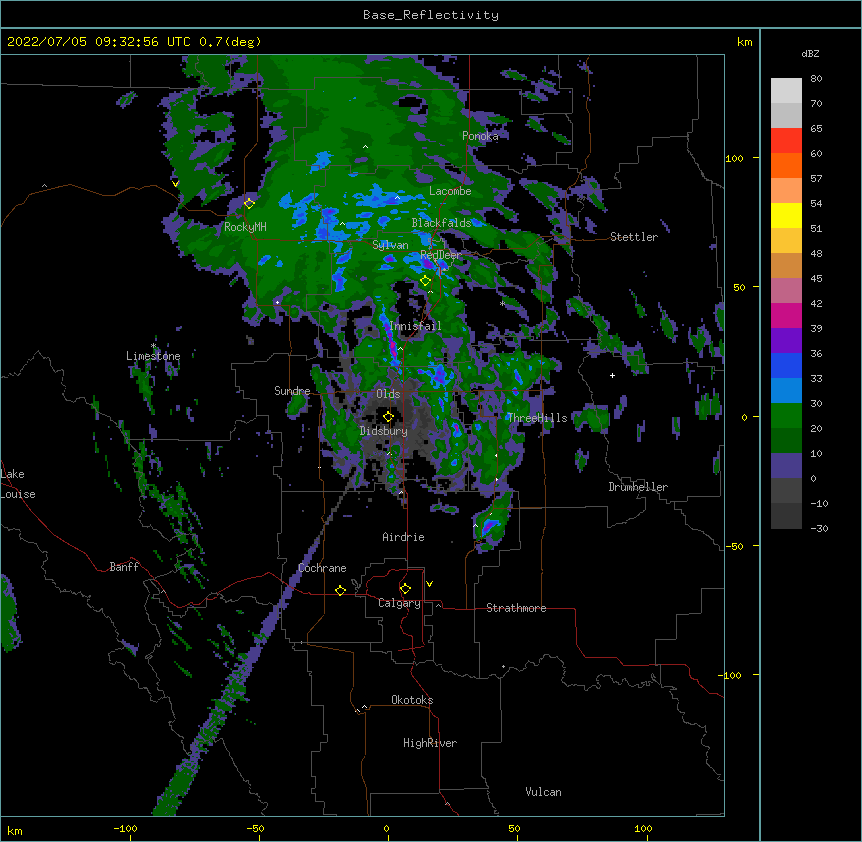Click the 80 value on dBZ scale

pos(816,79)
